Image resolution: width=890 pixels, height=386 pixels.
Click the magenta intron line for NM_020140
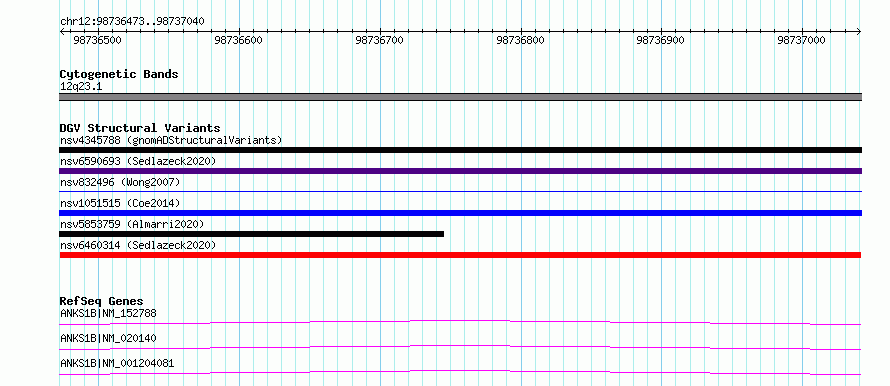click(460, 347)
